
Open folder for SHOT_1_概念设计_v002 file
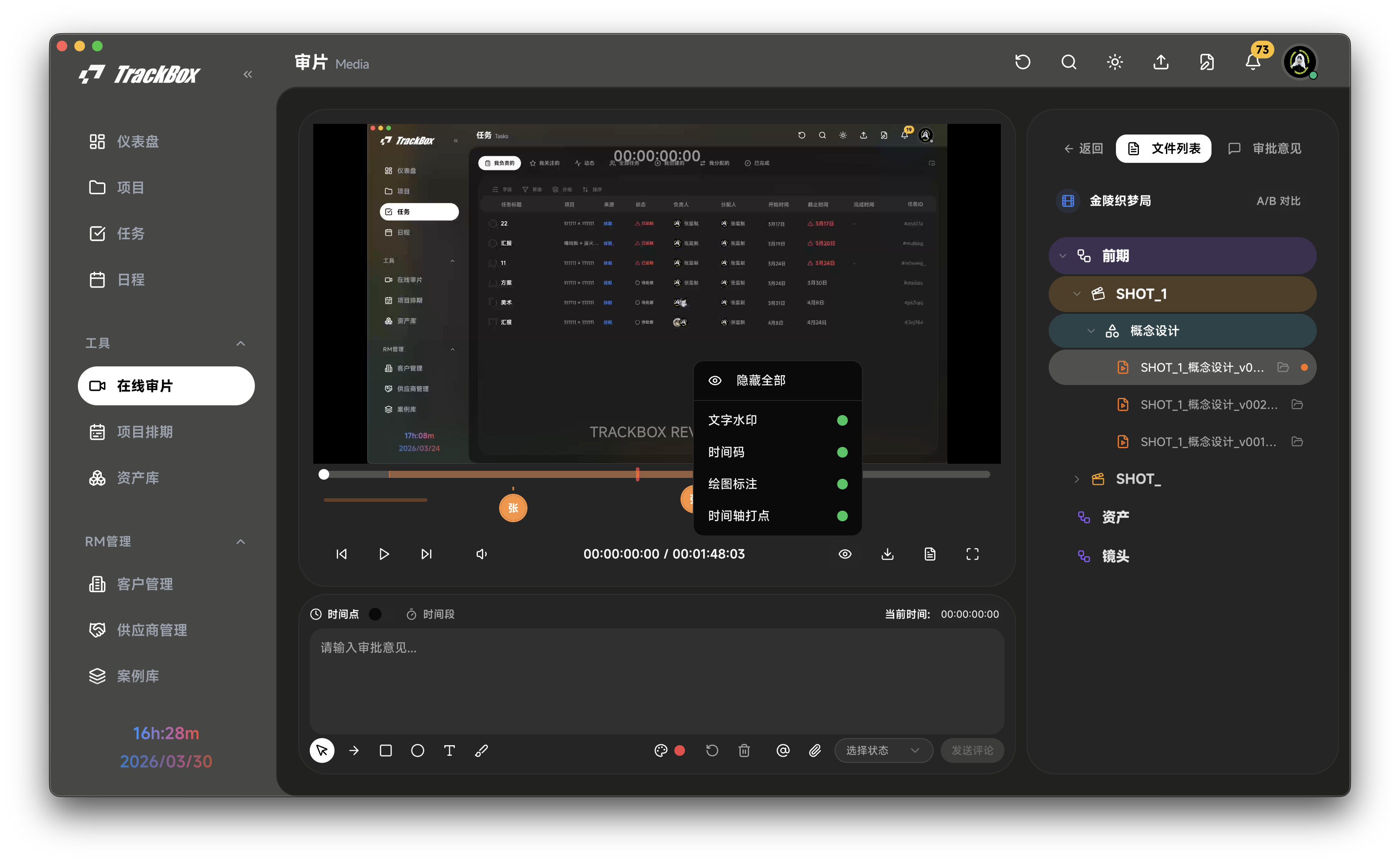pos(1297,404)
